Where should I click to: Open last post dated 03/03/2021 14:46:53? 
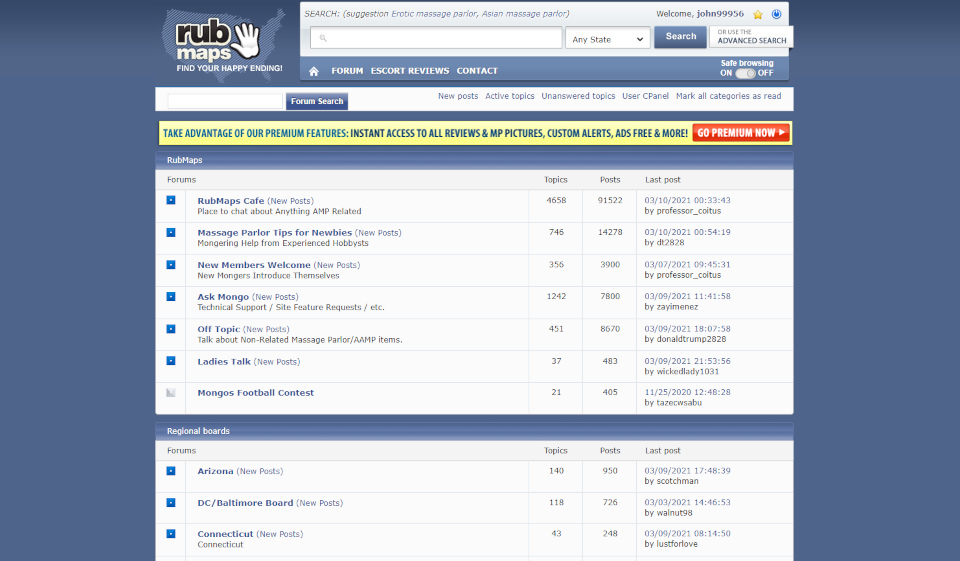tap(687, 502)
